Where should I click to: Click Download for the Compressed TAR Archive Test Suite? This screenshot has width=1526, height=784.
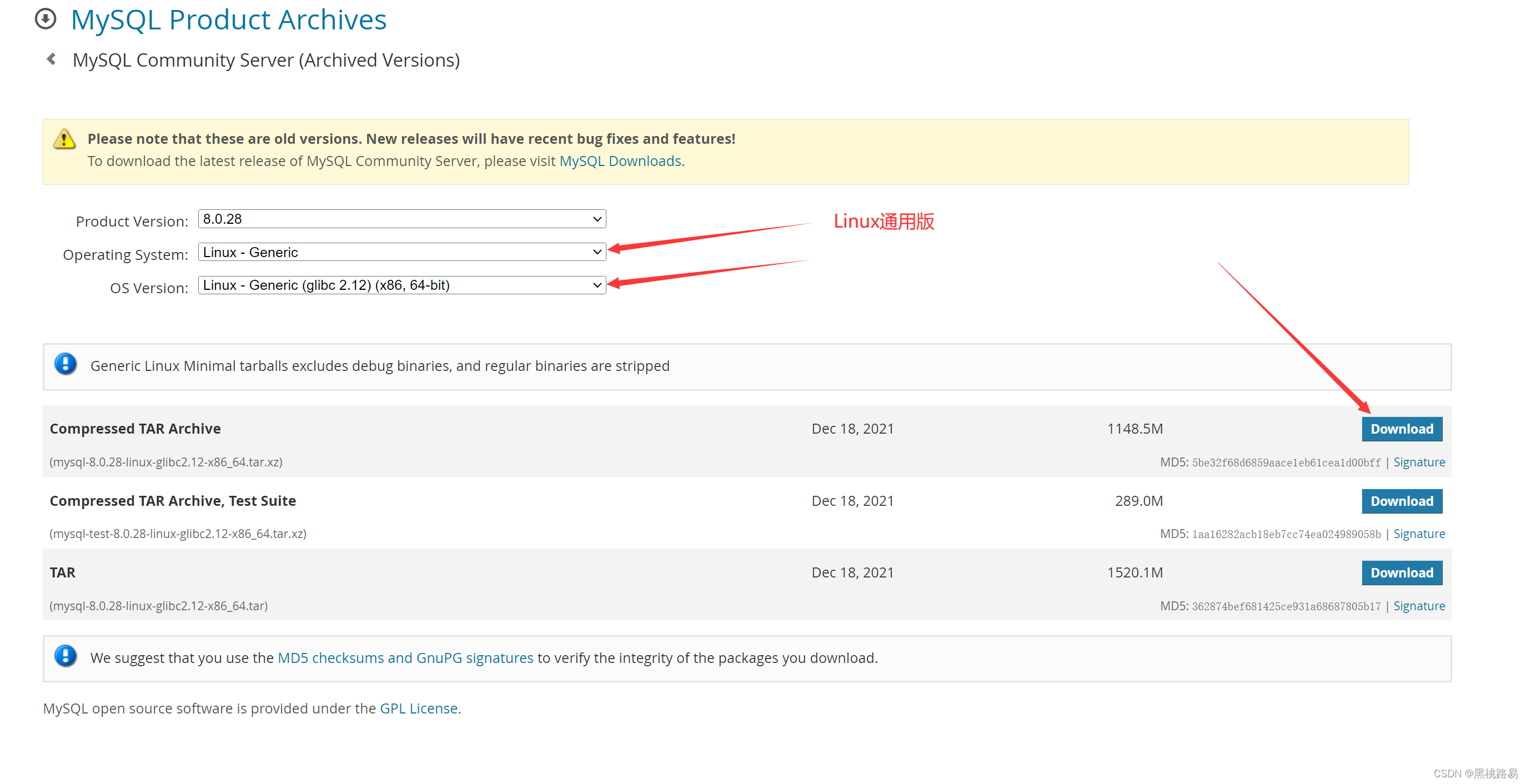(1402, 501)
